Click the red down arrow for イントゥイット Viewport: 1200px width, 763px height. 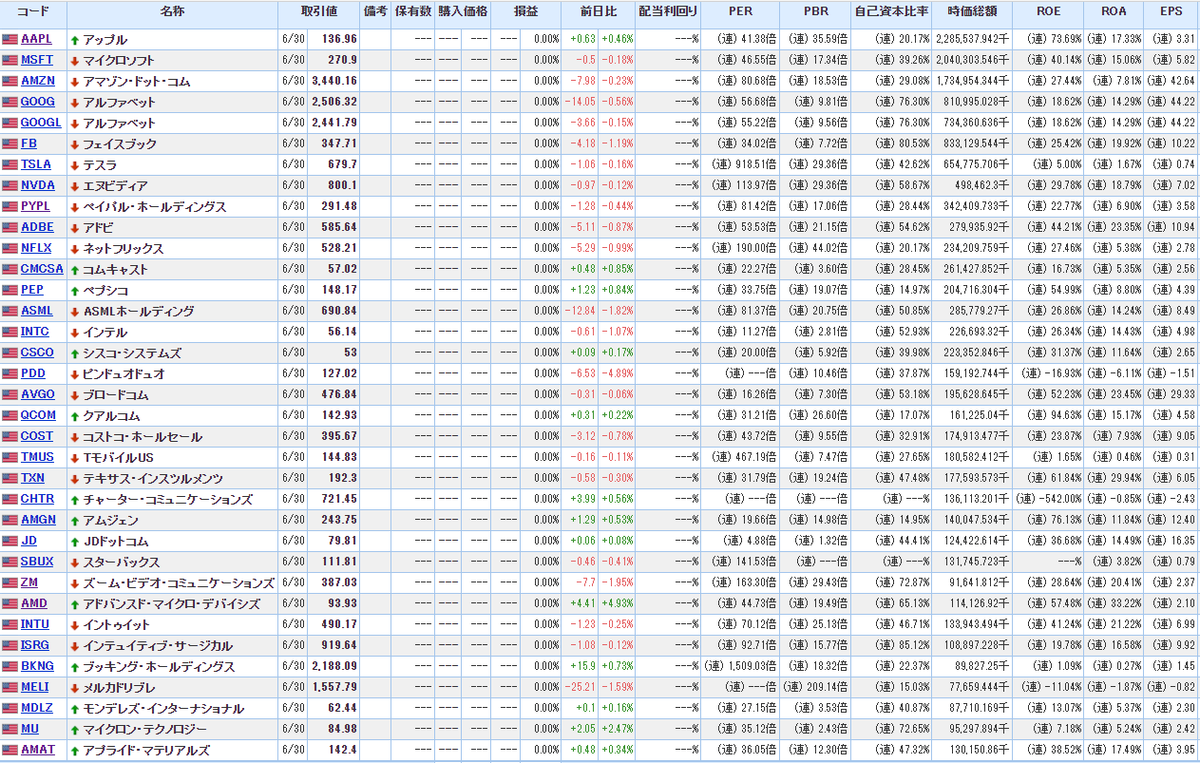[75, 624]
